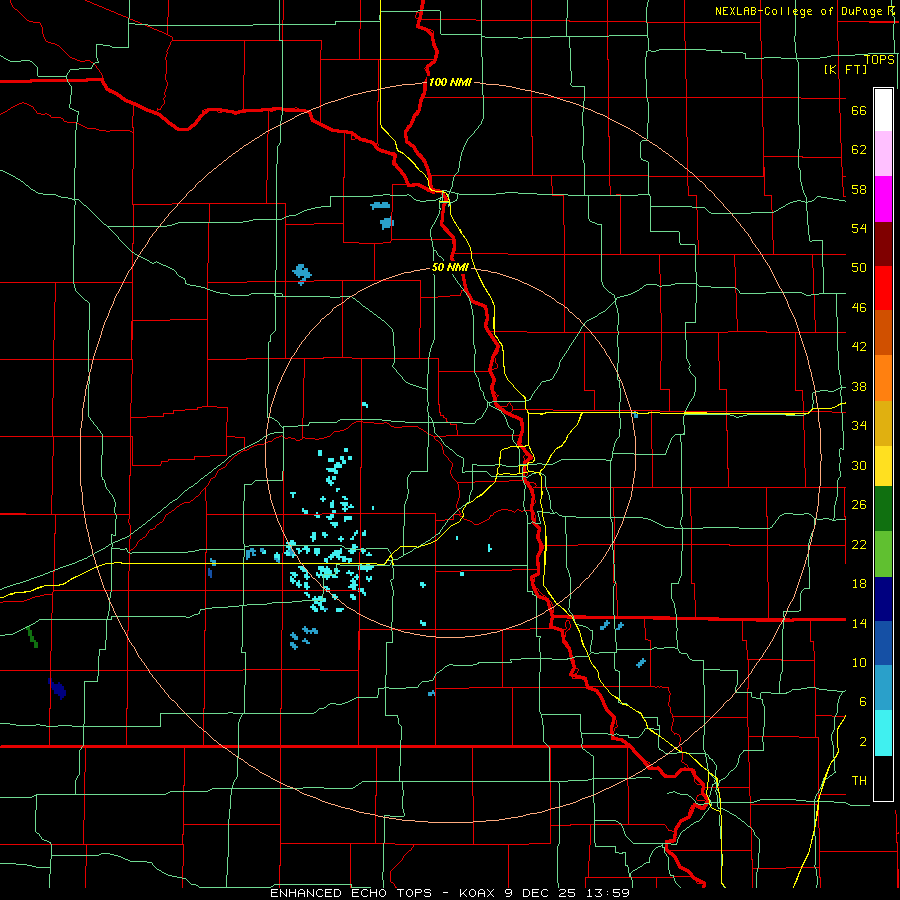Click the "34" legend value
The width and height of the screenshot is (900, 900).
859,425
